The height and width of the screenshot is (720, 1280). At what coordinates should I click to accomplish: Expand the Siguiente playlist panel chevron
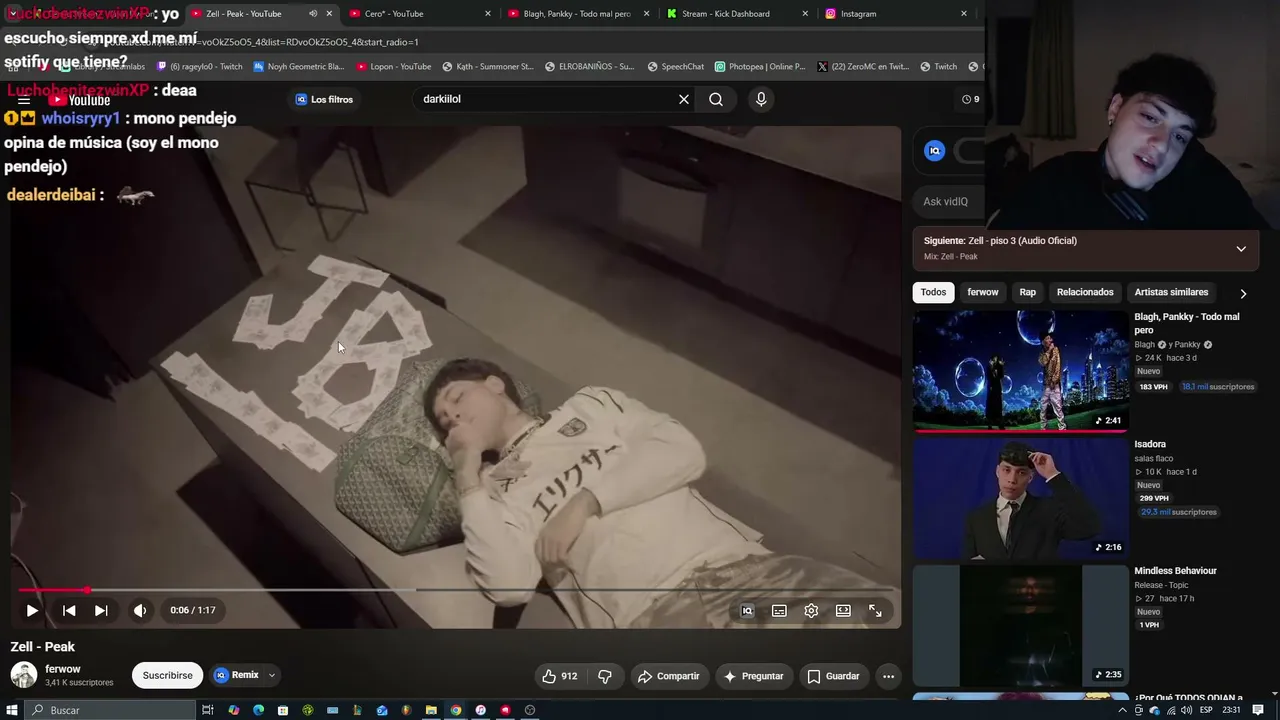pos(1241,248)
